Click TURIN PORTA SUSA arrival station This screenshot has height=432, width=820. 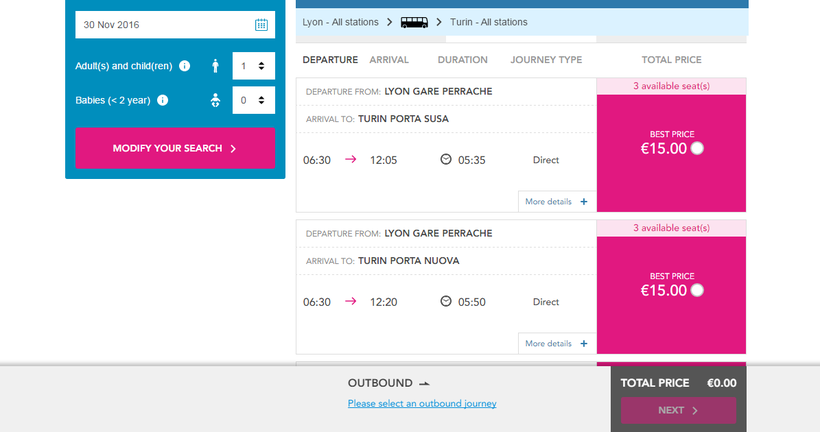(x=403, y=119)
